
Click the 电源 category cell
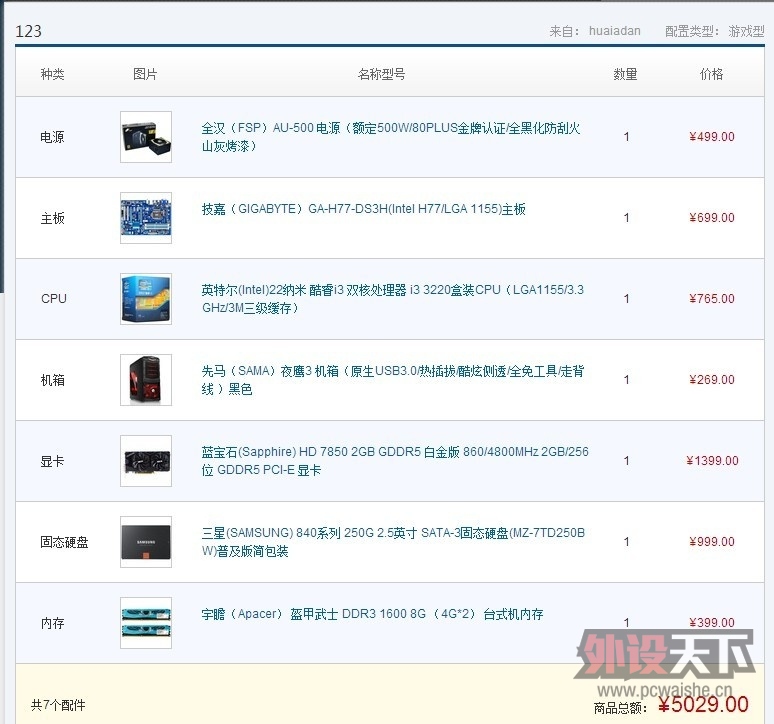52,137
